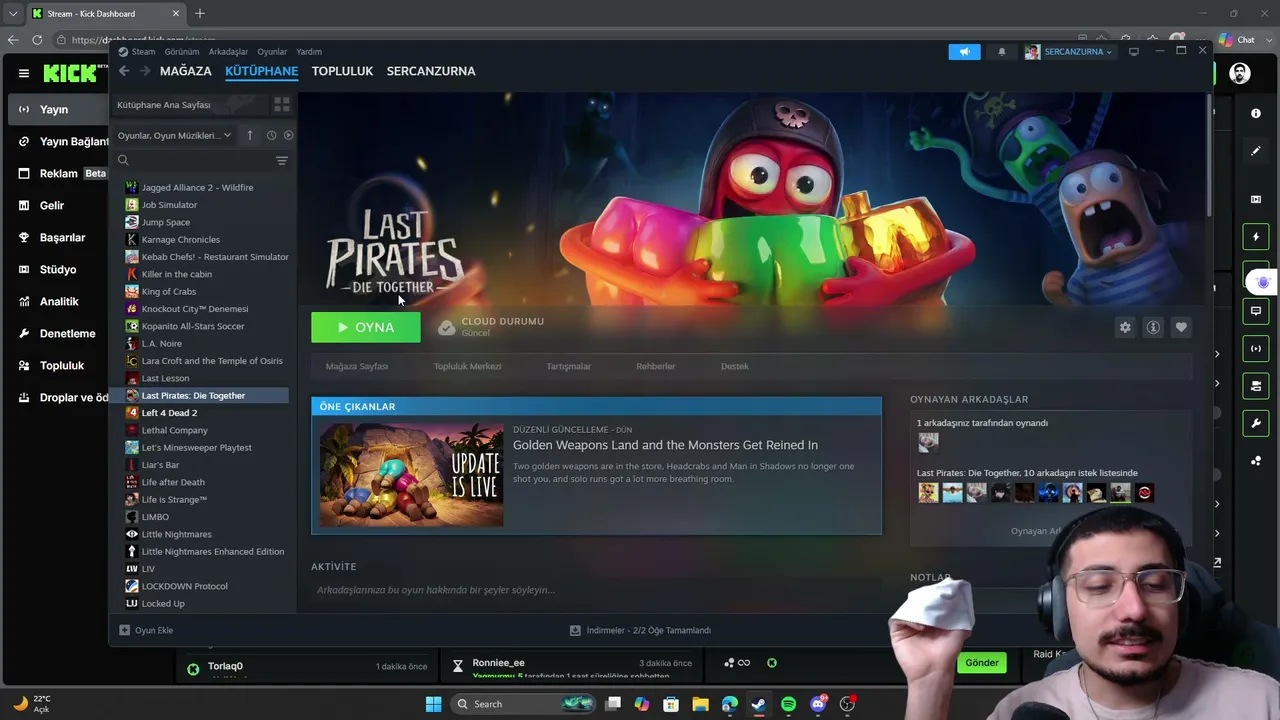The height and width of the screenshot is (720, 1280).
Task: Open Destek game link
Action: (735, 366)
